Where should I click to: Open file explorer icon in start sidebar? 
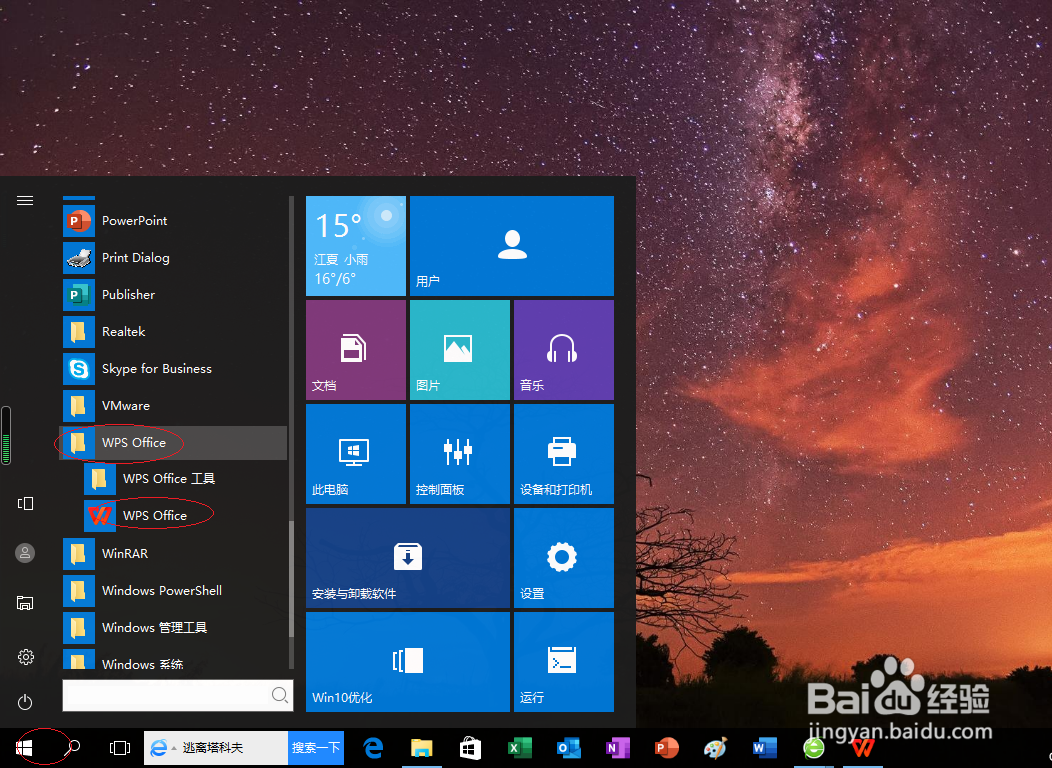(x=25, y=602)
